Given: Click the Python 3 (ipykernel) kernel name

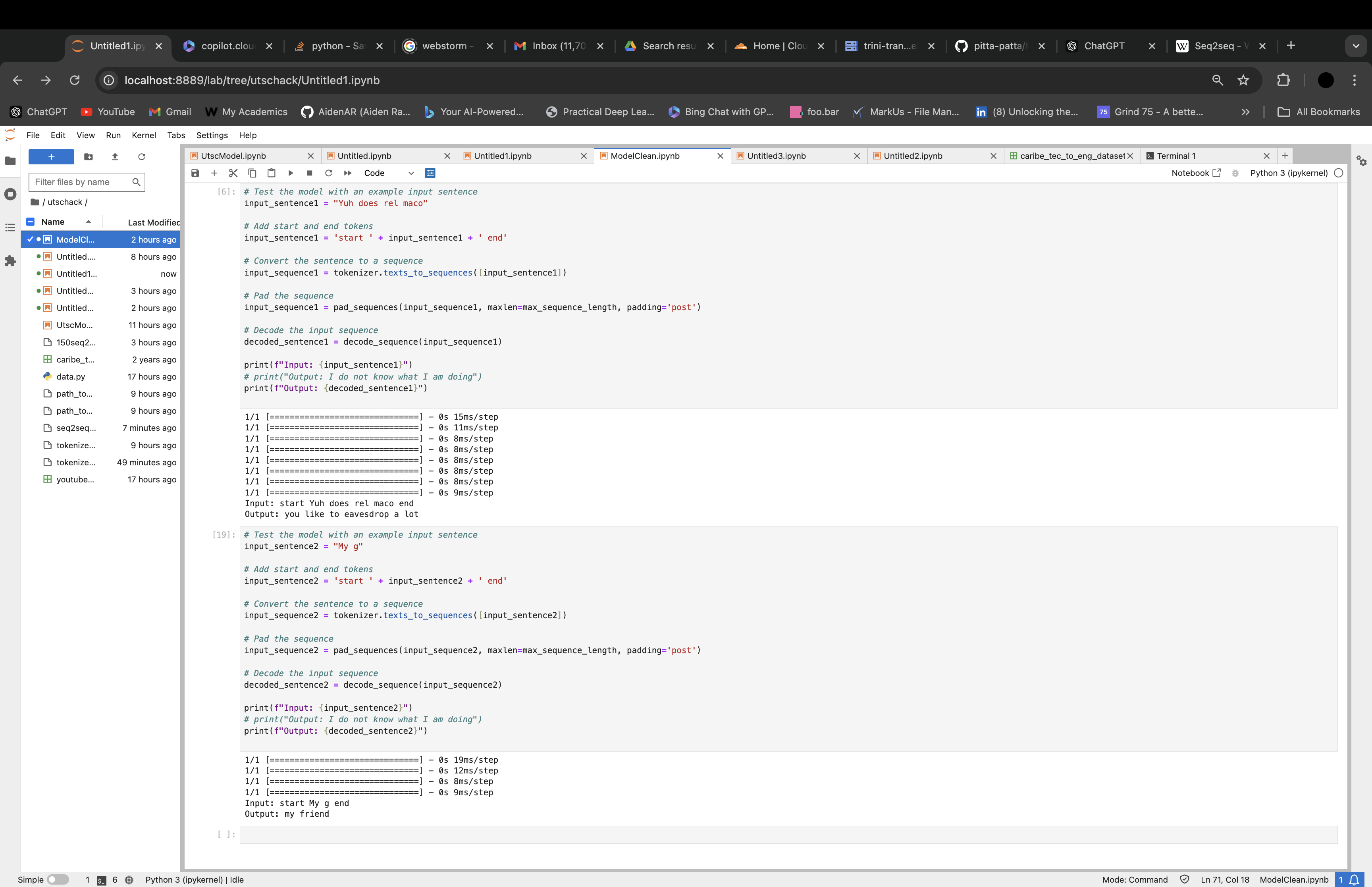Looking at the screenshot, I should (1289, 173).
